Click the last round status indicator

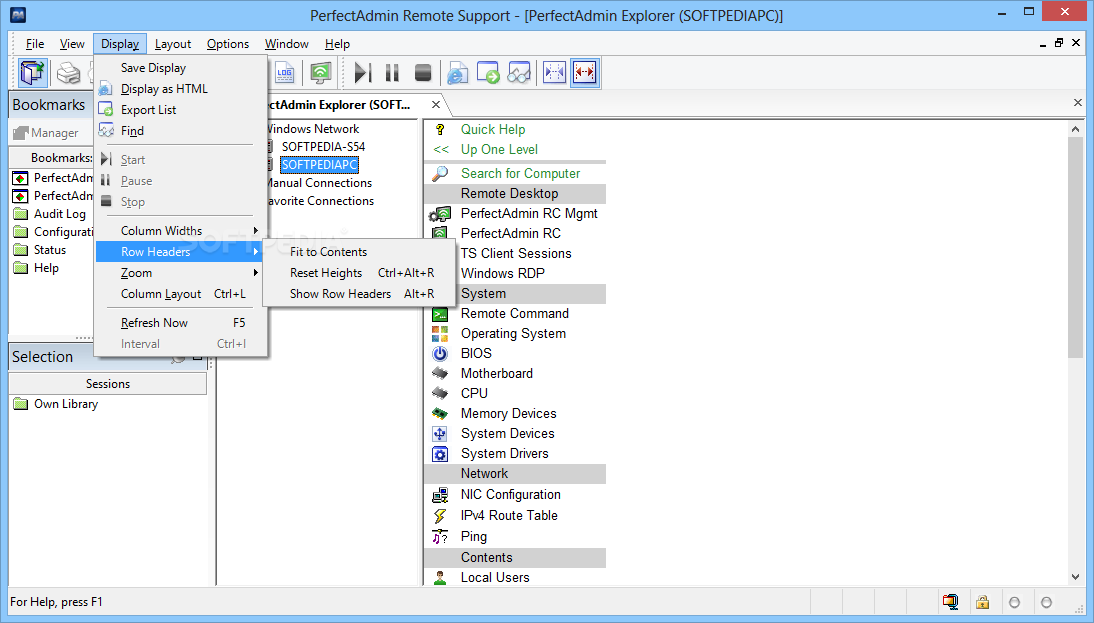pyautogui.click(x=1046, y=602)
